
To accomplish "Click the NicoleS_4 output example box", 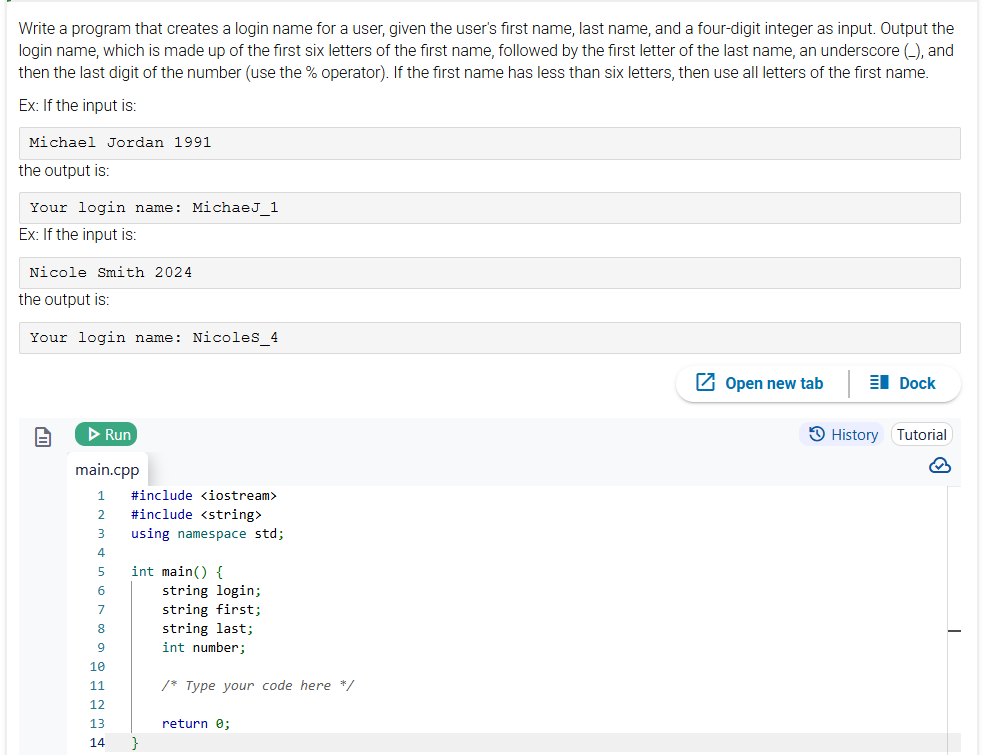I will pos(489,336).
